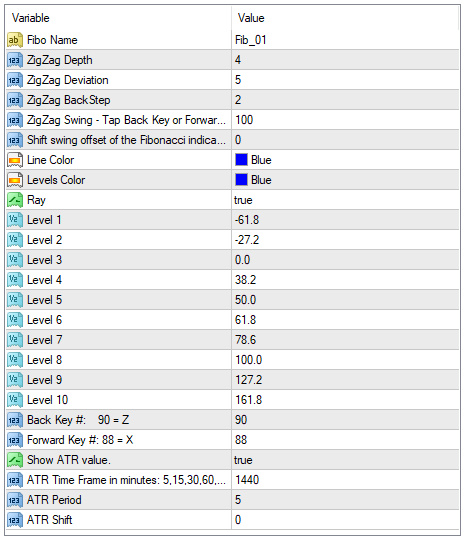Click the boolean icon beside Ray
466x540 pixels.
point(14,200)
